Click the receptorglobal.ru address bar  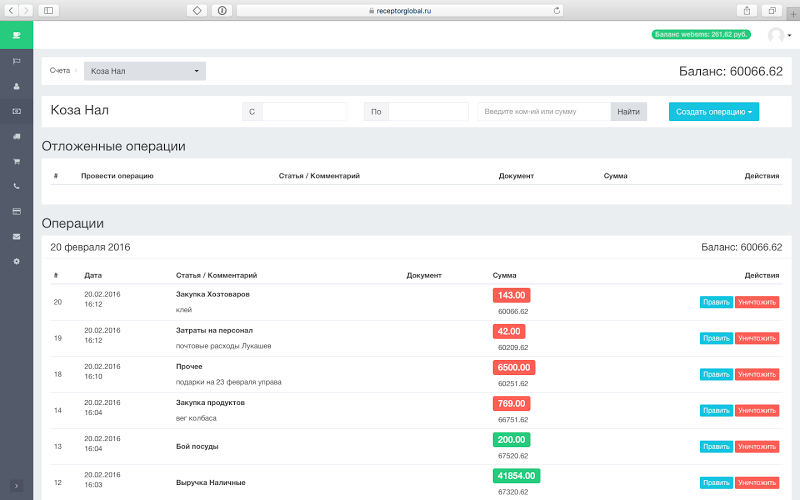(400, 10)
